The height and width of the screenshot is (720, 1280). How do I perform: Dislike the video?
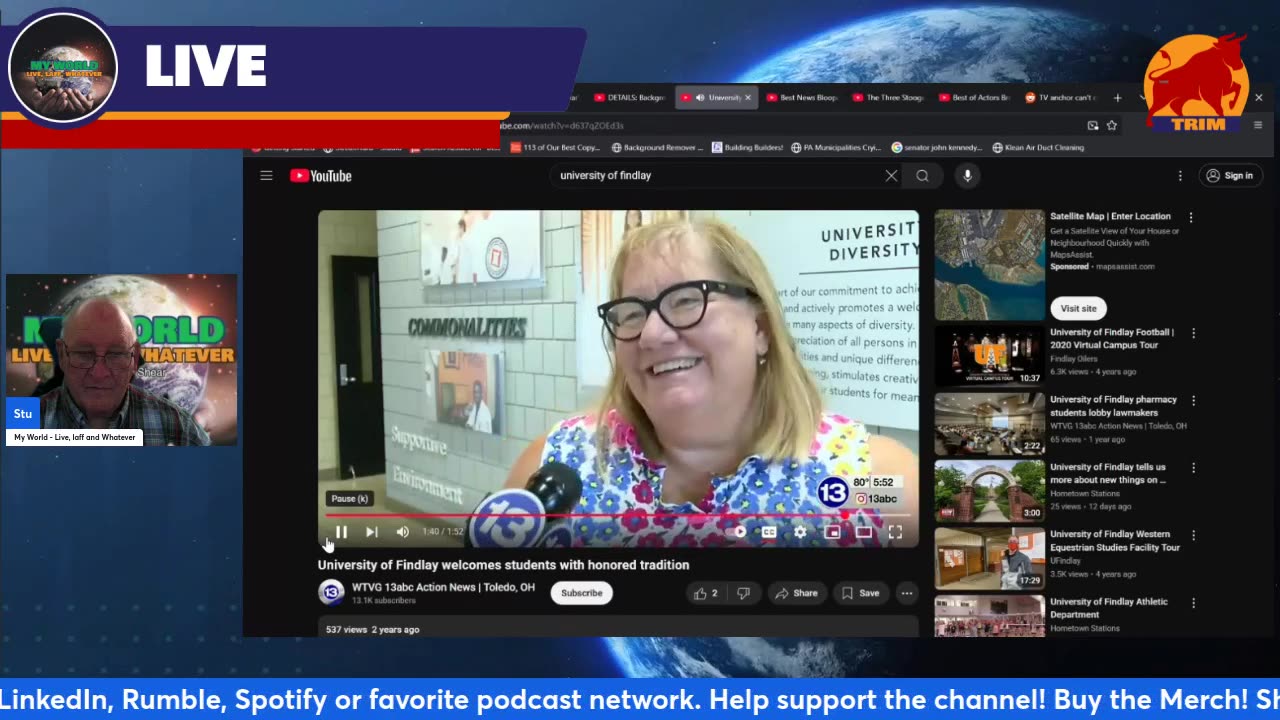(x=743, y=593)
